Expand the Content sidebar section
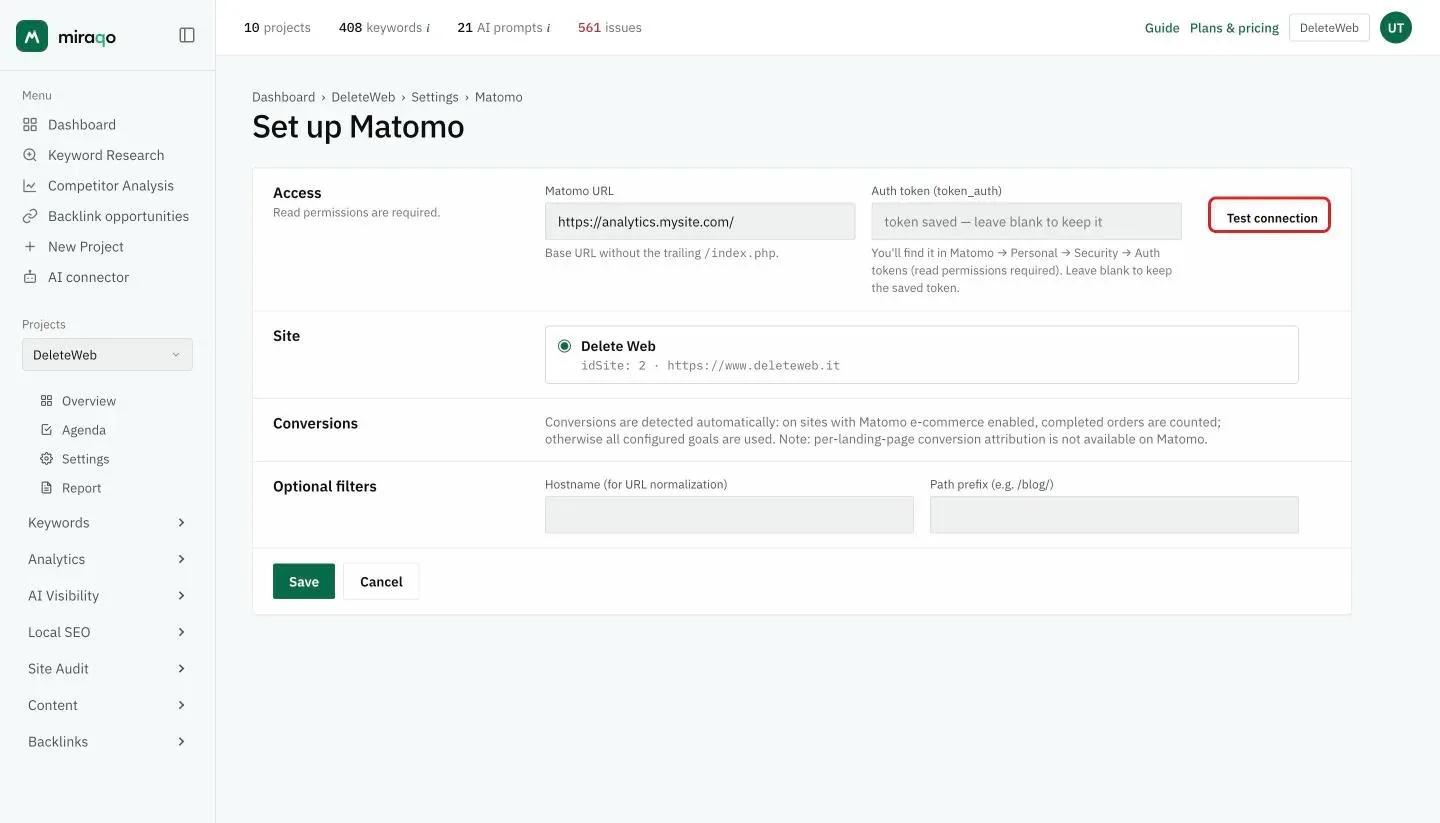The height and width of the screenshot is (823, 1440). coord(107,705)
